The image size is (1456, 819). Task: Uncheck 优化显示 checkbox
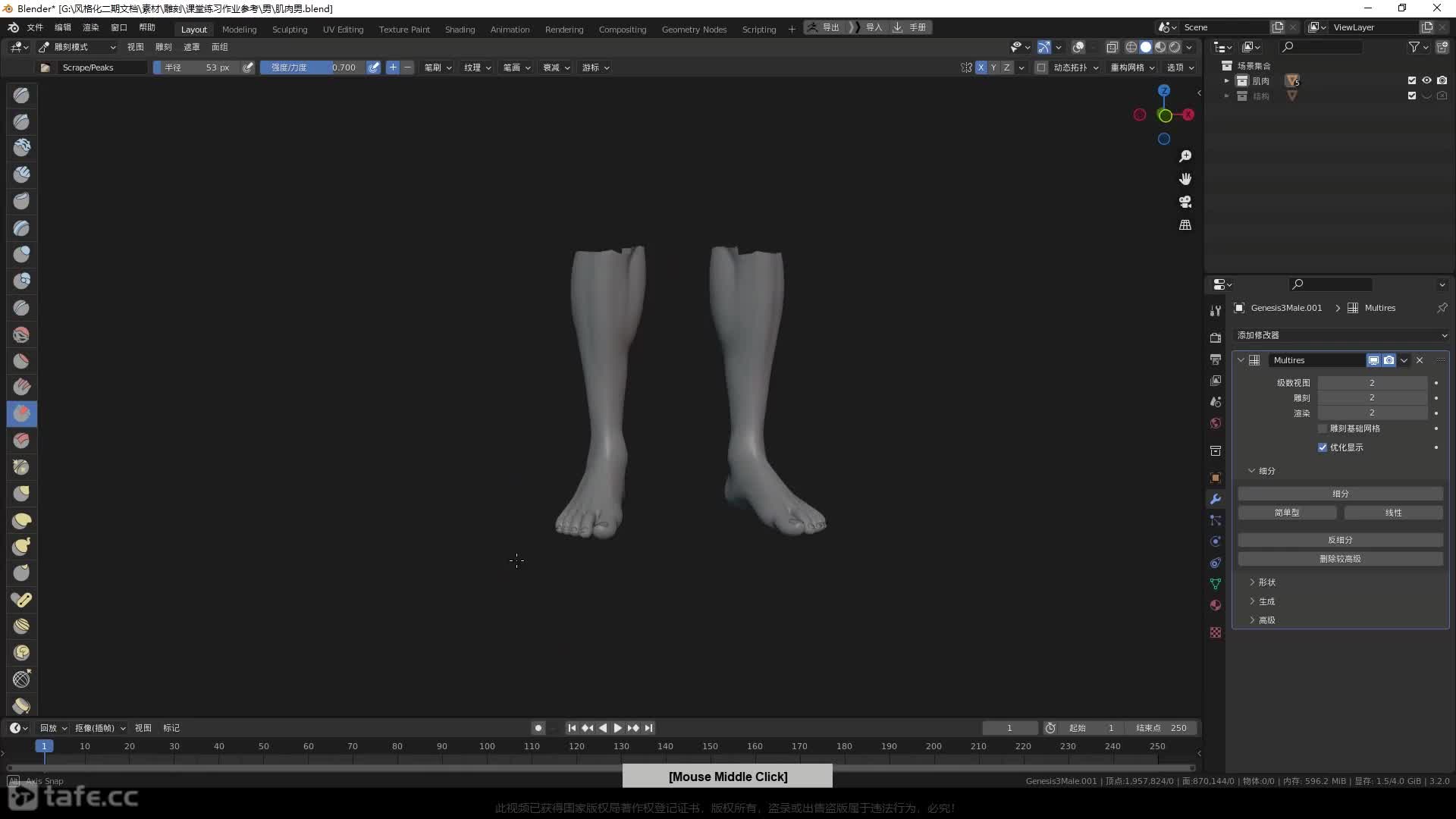click(1323, 447)
